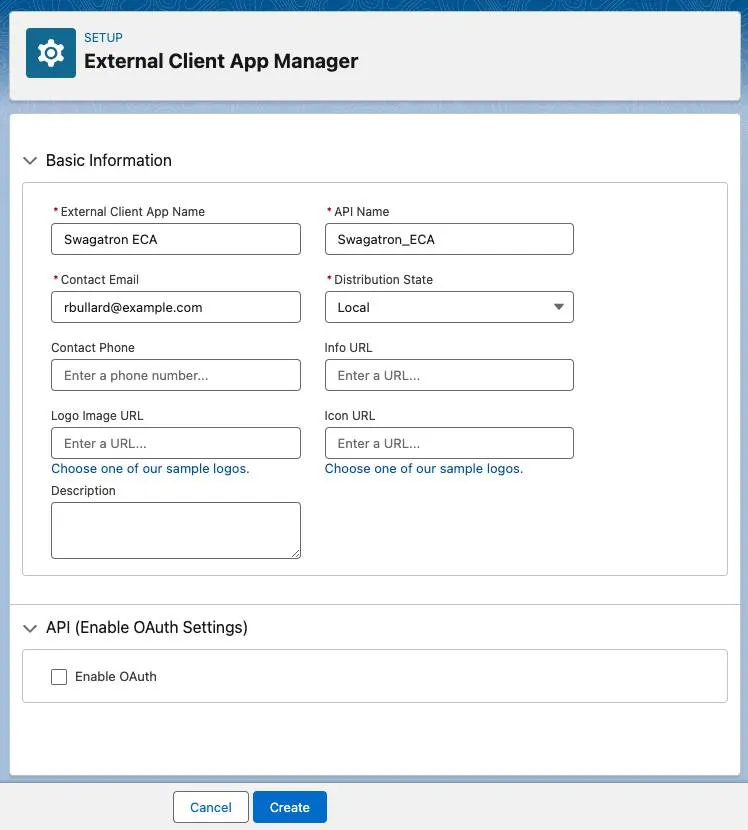The height and width of the screenshot is (830, 748).
Task: Click the Icon URL input
Action: point(449,443)
